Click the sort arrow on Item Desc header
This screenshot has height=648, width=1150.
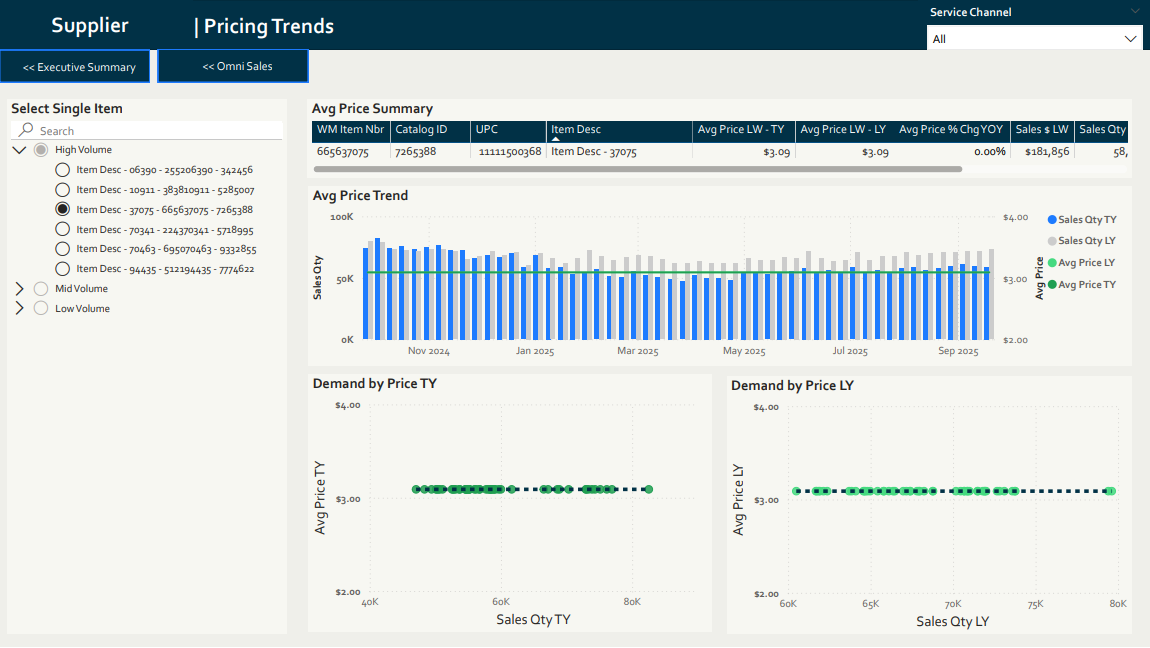click(x=556, y=141)
